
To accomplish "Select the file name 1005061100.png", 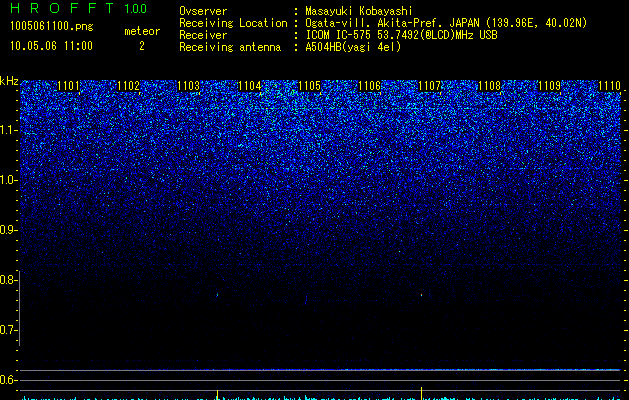I will tap(51, 26).
